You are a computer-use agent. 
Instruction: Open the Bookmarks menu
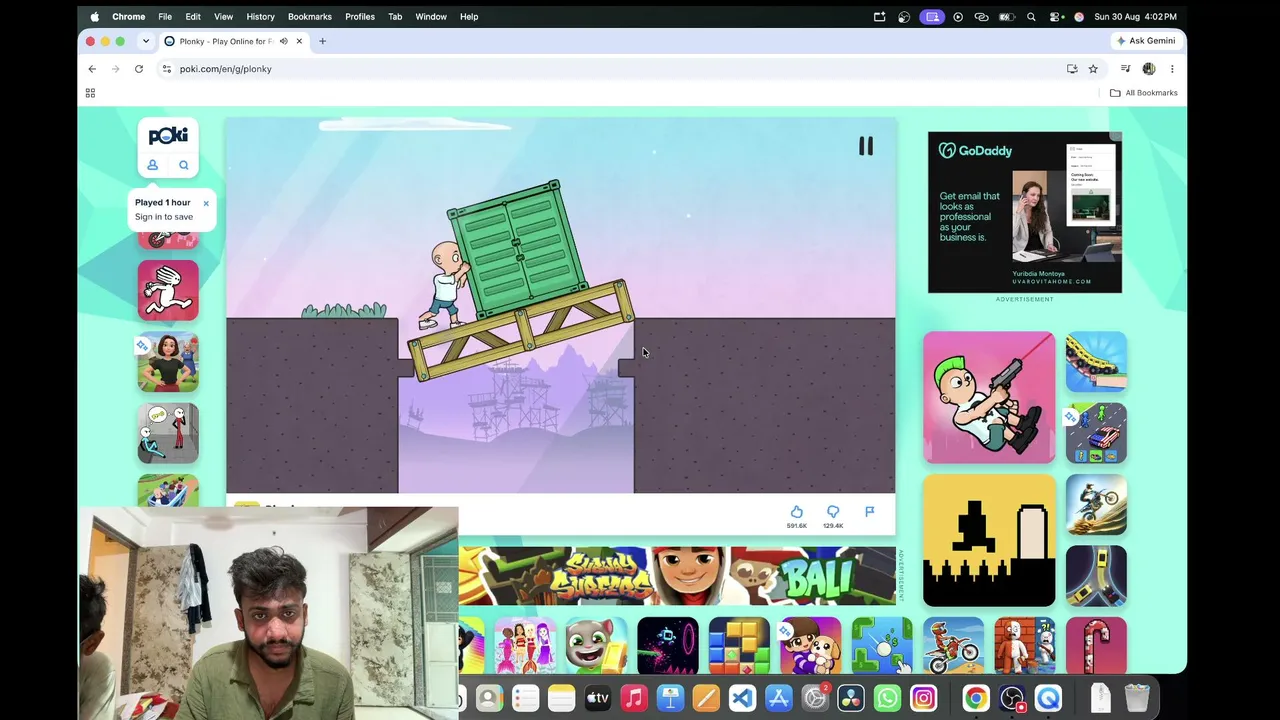point(310,16)
